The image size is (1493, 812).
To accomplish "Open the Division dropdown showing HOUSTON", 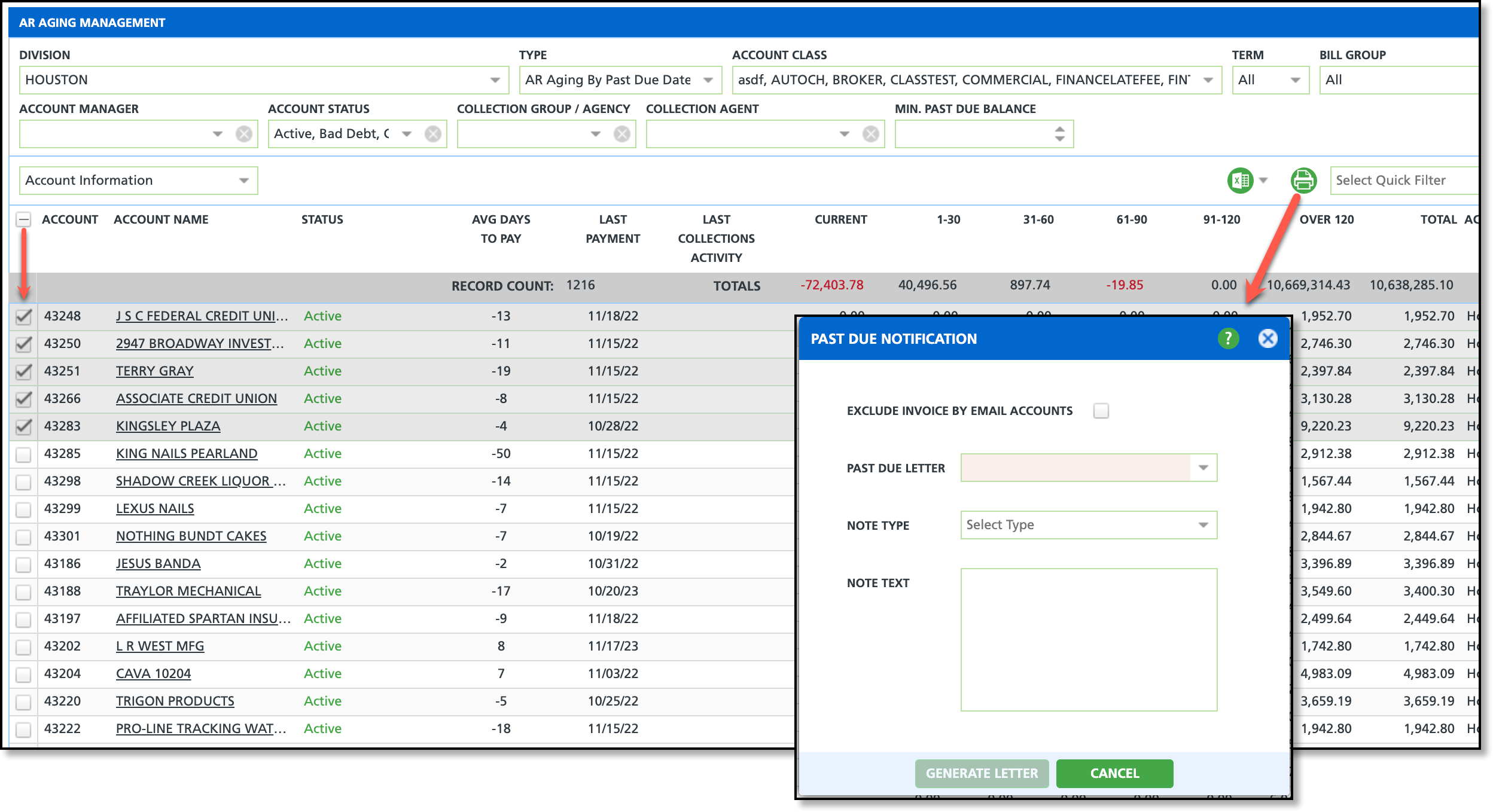I will click(x=495, y=80).
